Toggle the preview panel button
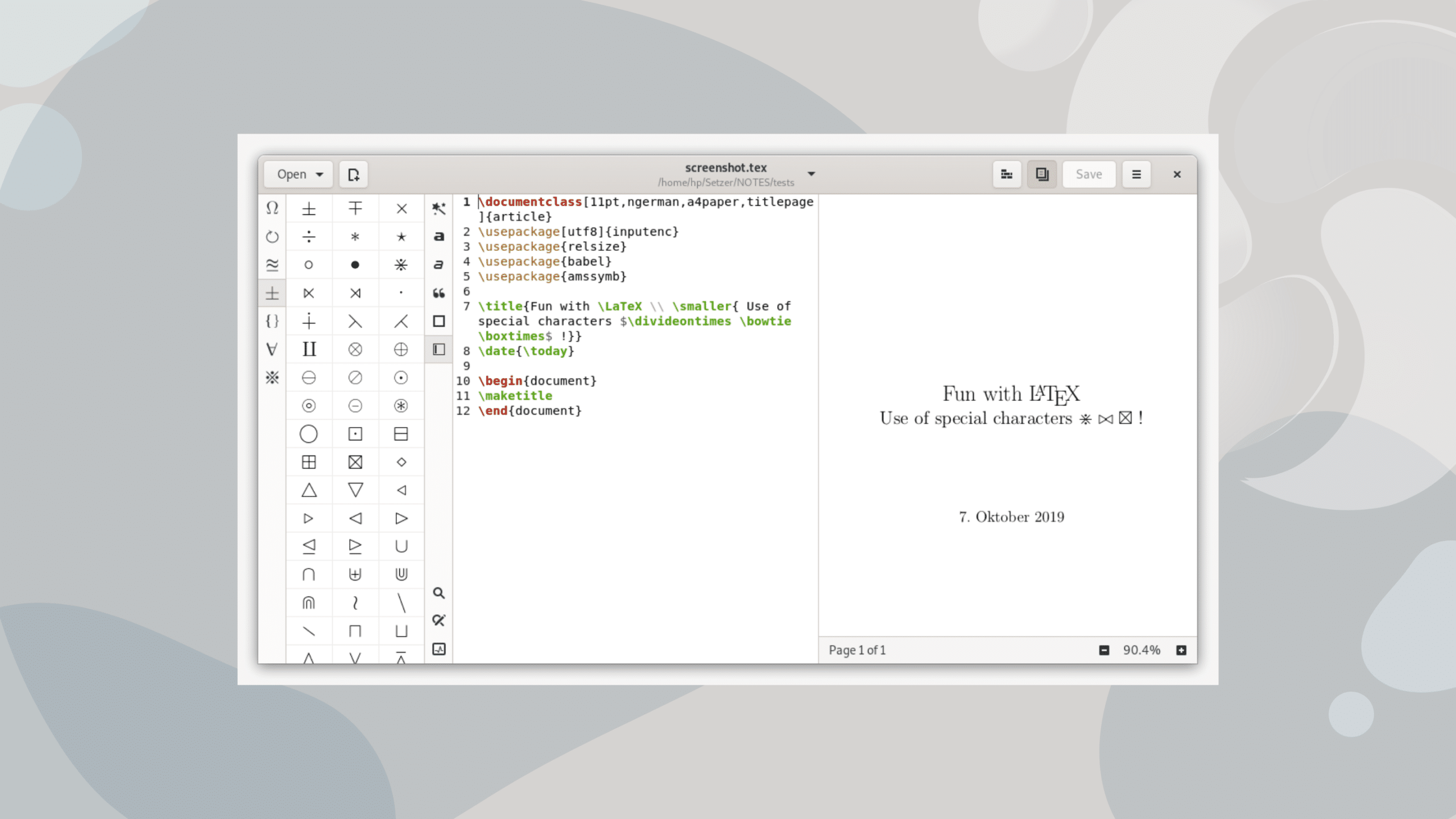 (x=1041, y=174)
